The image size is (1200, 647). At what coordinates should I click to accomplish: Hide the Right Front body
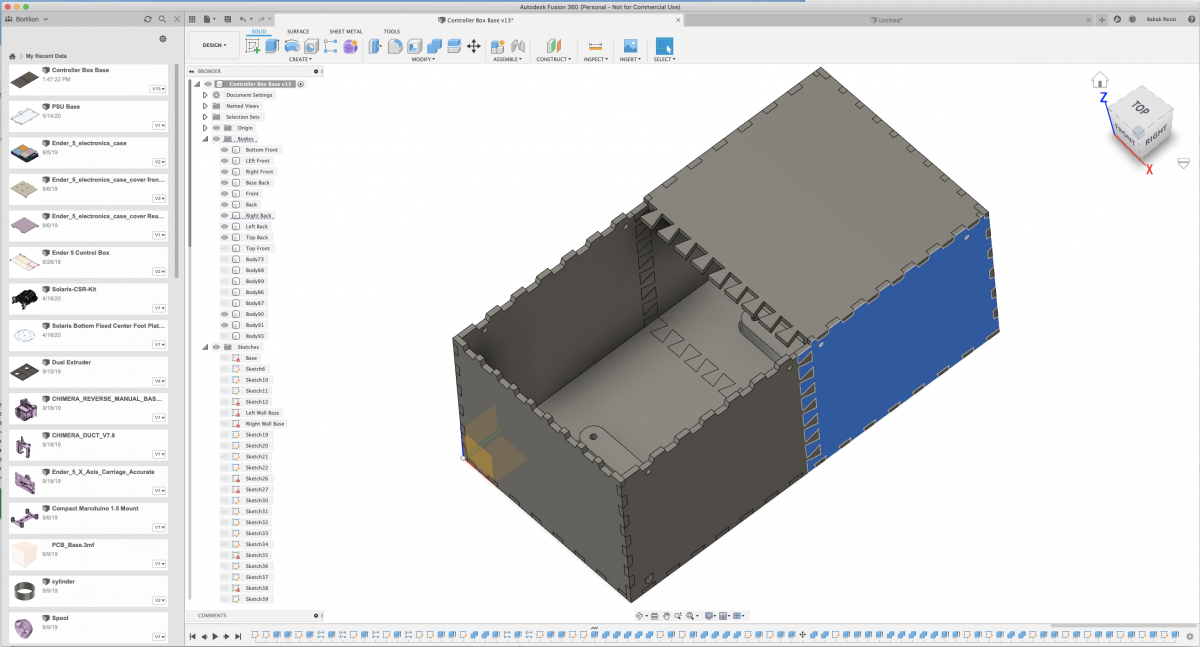click(x=225, y=172)
